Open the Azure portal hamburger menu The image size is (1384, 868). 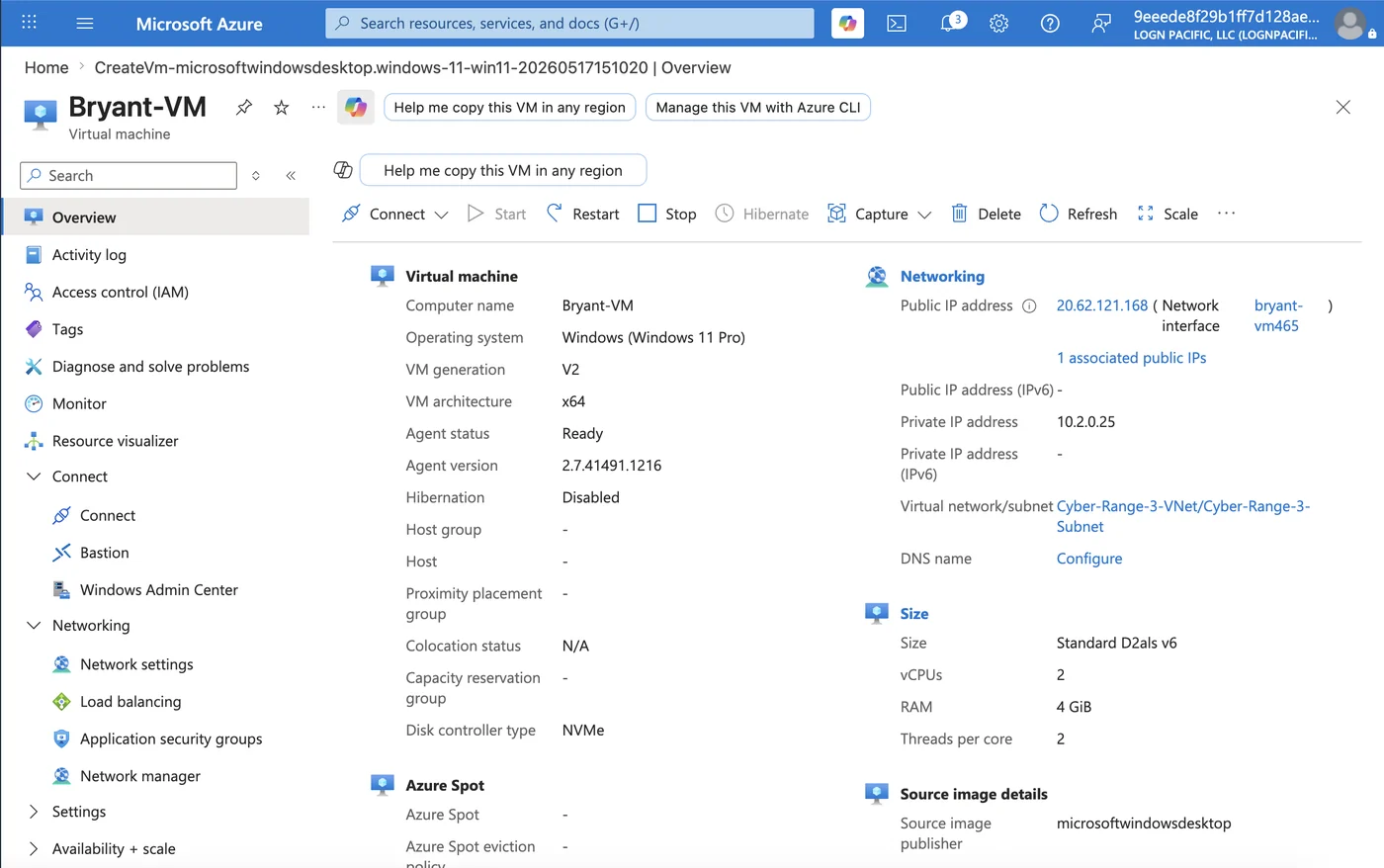pos(85,23)
